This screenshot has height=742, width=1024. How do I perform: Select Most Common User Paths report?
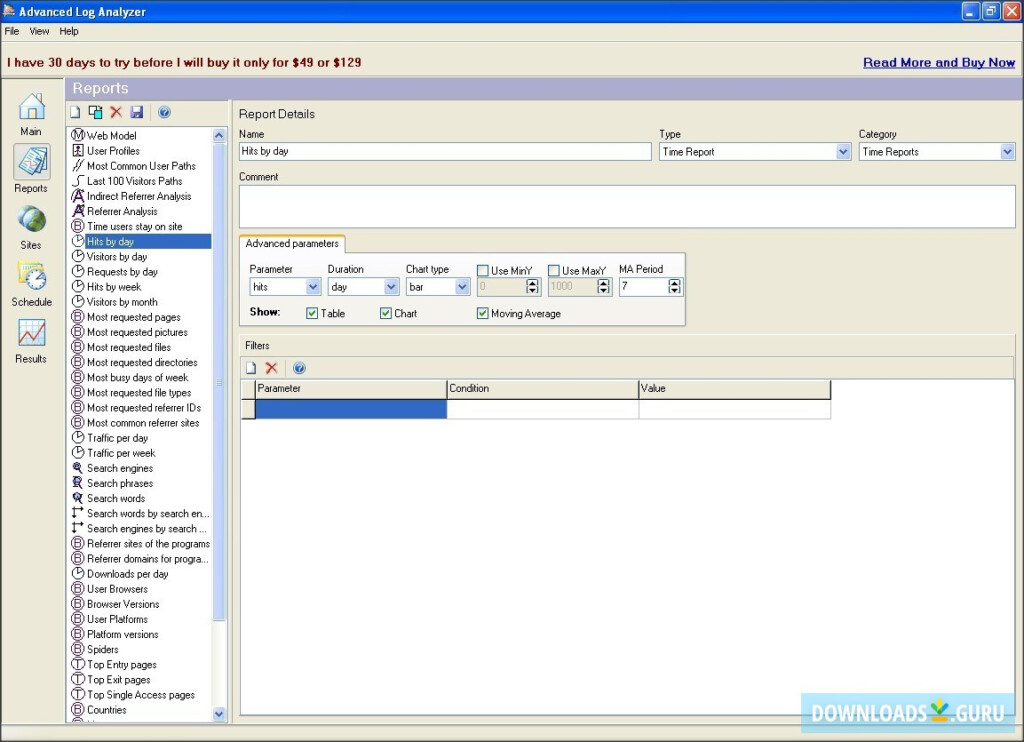click(141, 166)
